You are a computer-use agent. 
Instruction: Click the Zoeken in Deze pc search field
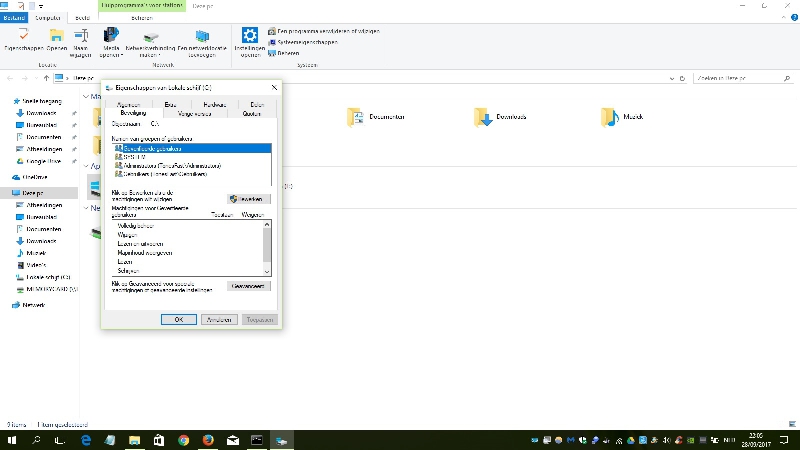tap(743, 78)
